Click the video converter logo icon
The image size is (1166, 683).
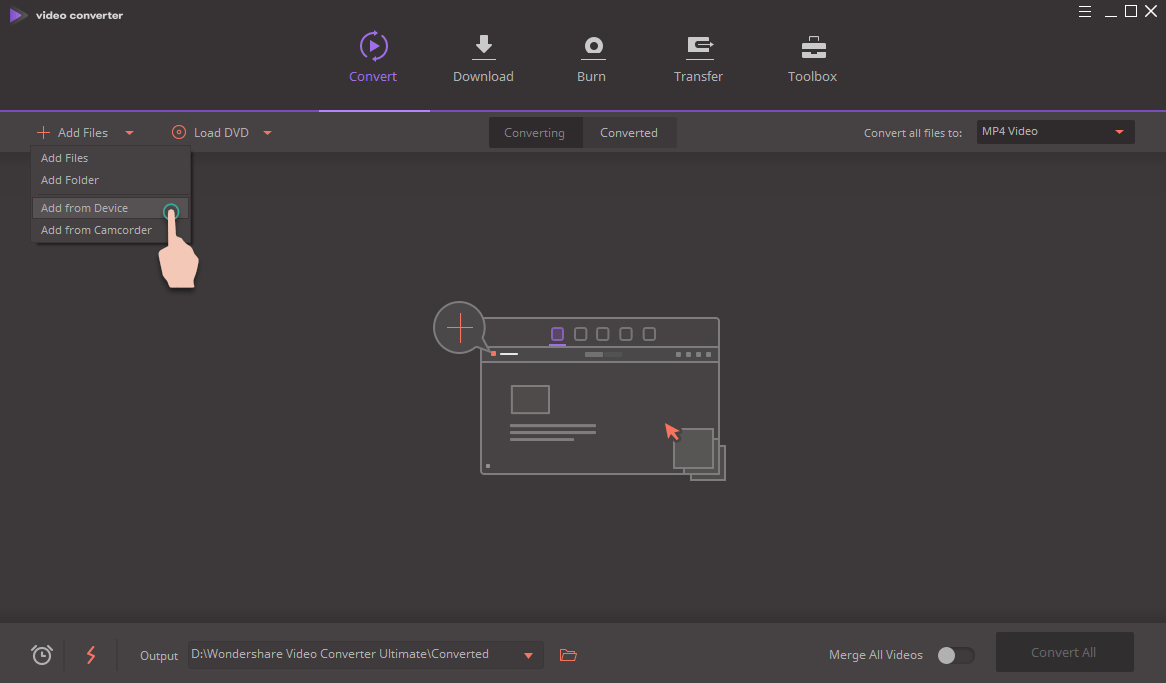tap(18, 15)
